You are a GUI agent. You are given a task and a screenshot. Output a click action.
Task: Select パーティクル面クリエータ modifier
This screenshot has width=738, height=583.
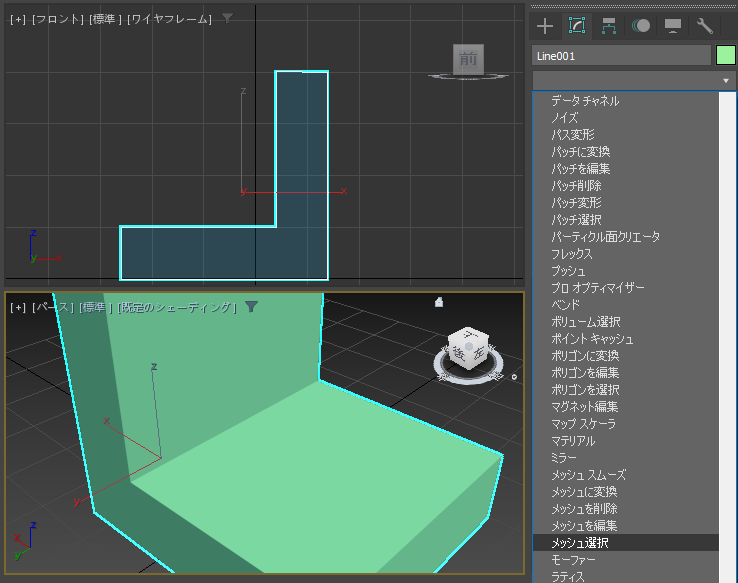pos(626,236)
